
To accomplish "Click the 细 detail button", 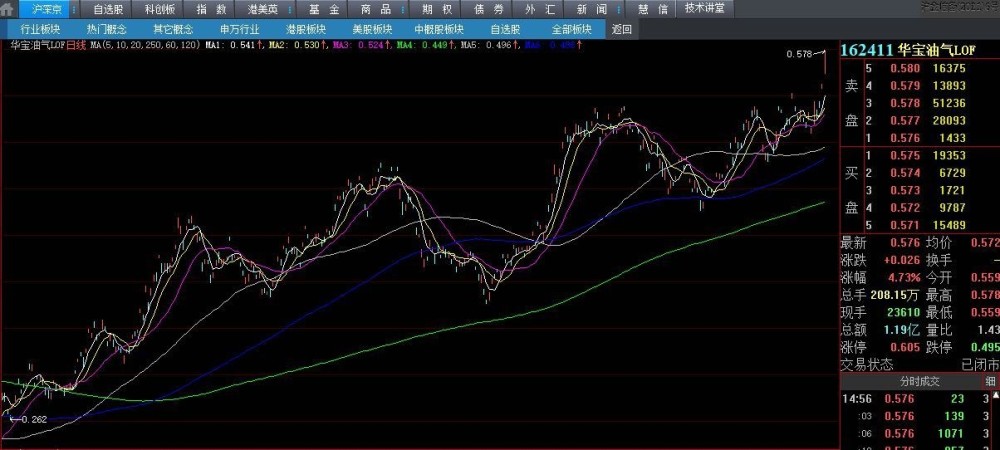I will point(990,382).
